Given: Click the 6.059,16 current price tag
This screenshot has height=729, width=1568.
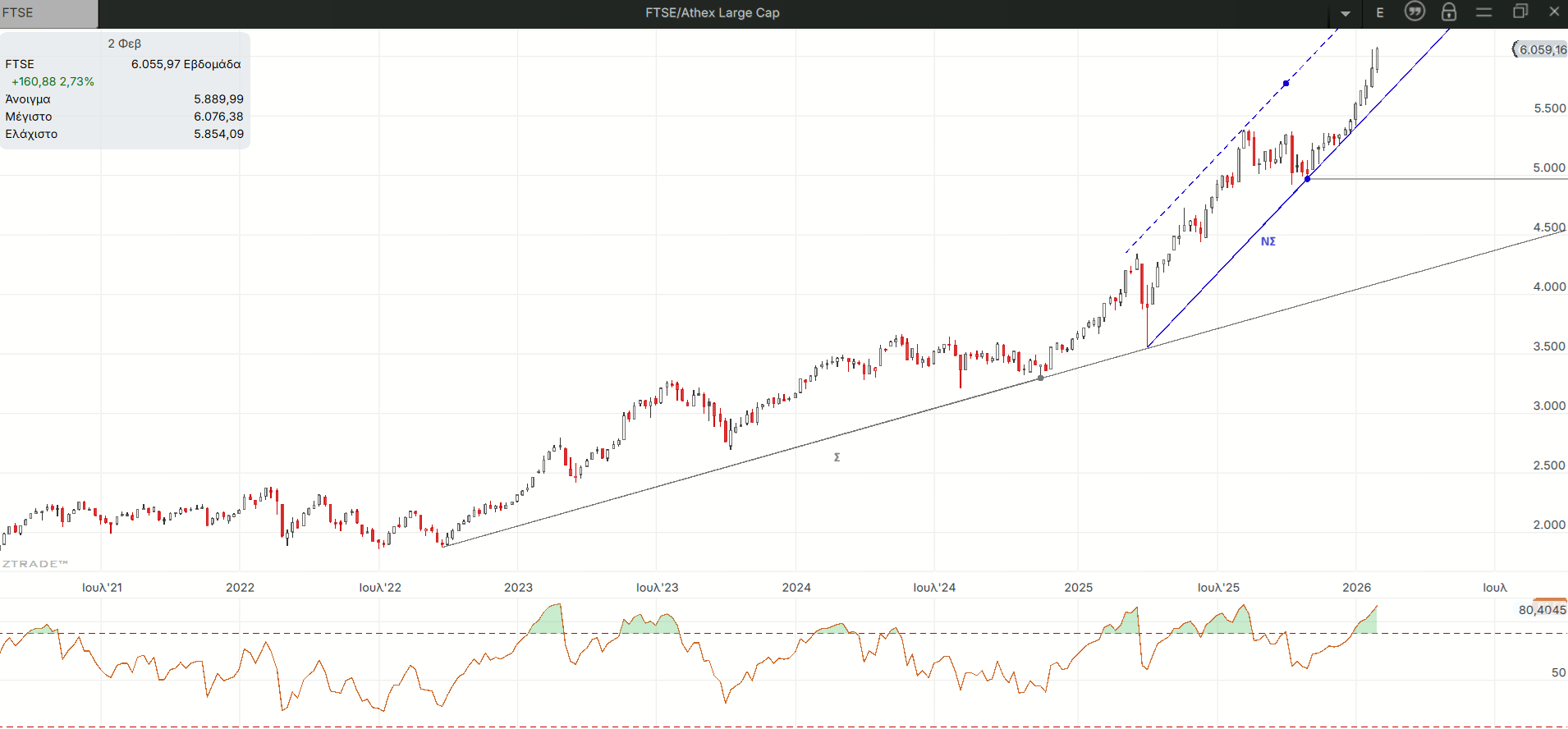Looking at the screenshot, I should [1541, 49].
